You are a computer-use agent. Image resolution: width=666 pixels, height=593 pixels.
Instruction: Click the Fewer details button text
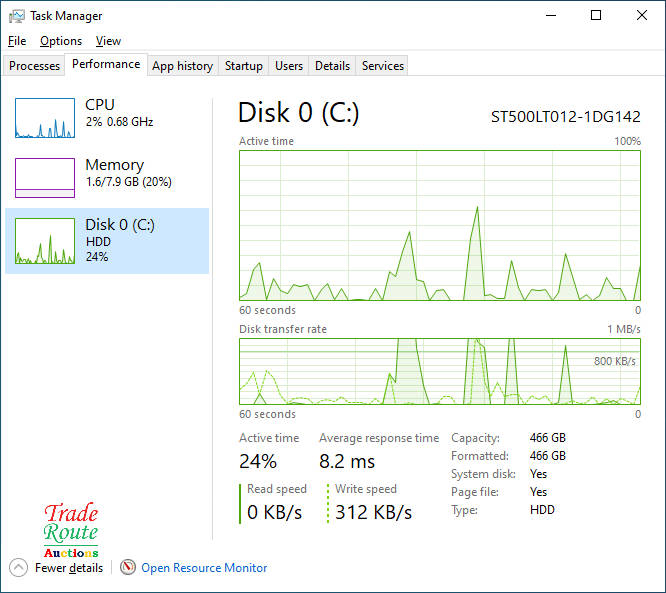tap(69, 568)
